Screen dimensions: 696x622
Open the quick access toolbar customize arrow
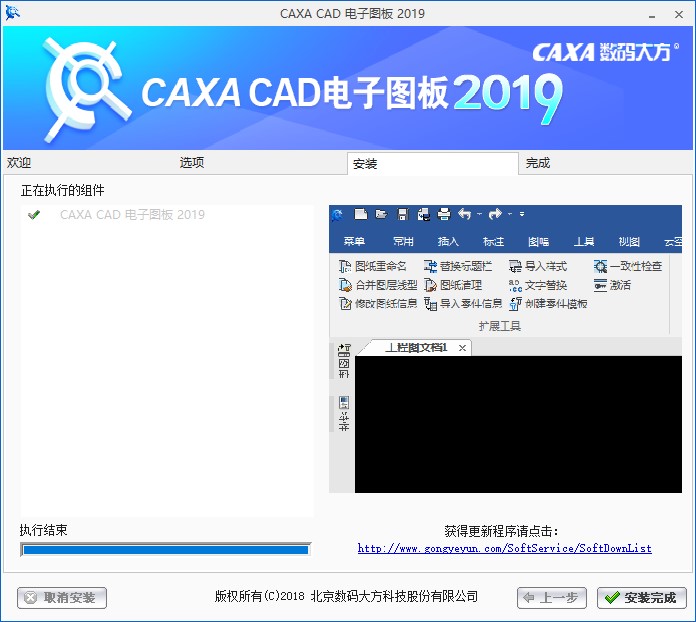[522, 214]
